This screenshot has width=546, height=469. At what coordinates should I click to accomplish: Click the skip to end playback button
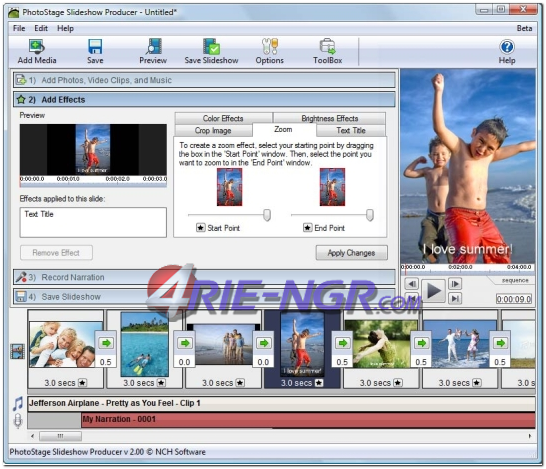[455, 298]
